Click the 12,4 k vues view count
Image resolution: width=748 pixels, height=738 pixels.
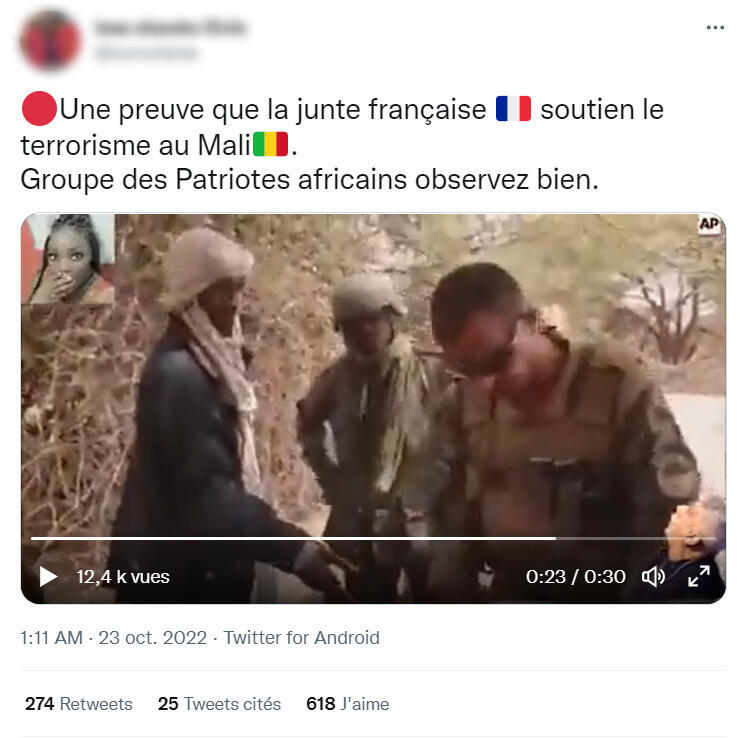coord(123,577)
